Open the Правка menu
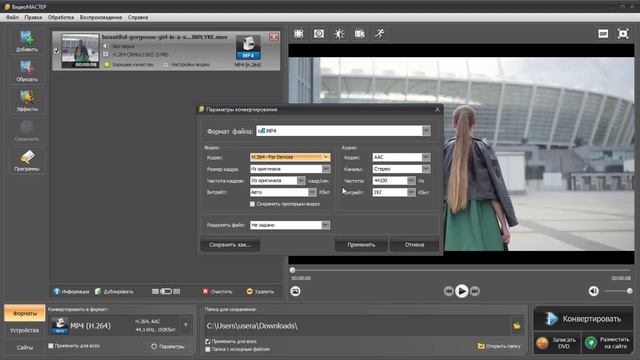The height and width of the screenshot is (360, 640). tap(33, 18)
